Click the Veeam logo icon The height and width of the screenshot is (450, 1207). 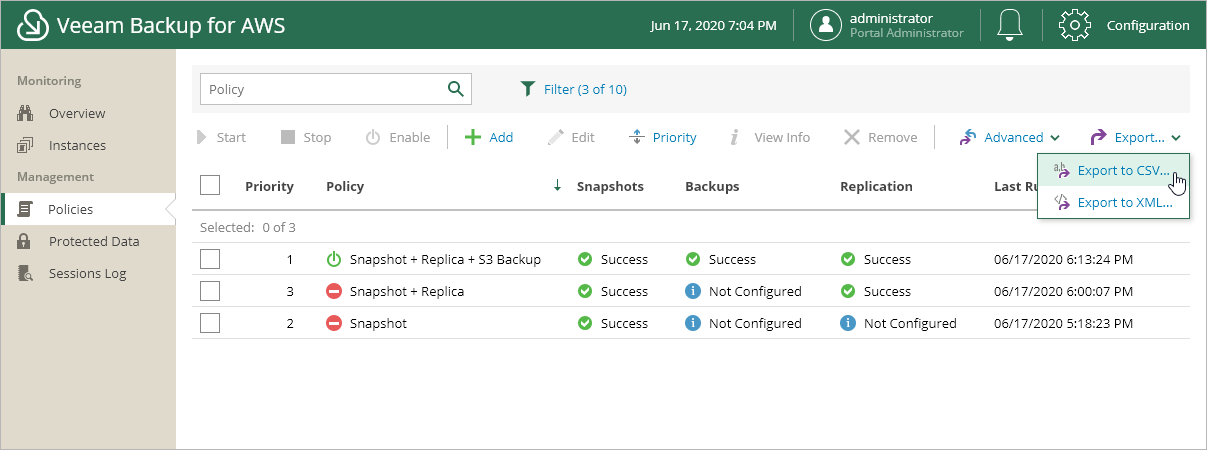click(33, 25)
